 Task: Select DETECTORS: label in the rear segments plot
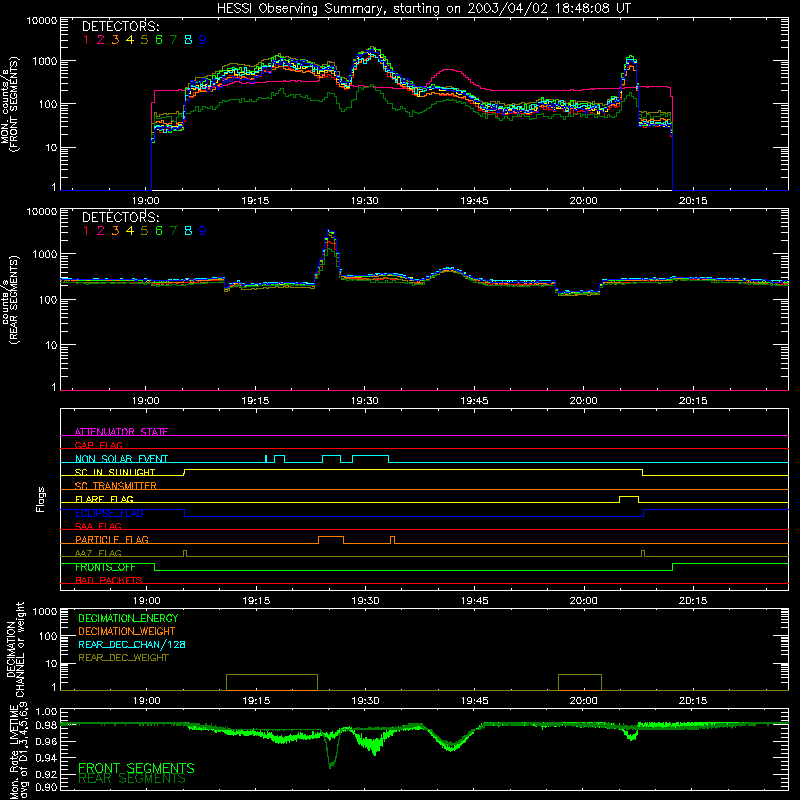120,217
